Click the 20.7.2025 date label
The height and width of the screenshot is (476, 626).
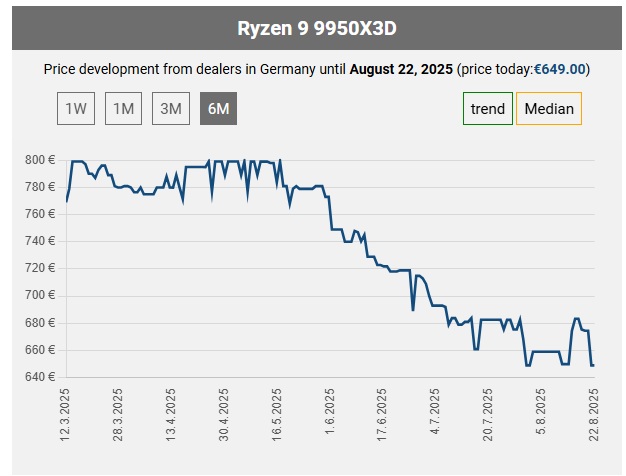pyautogui.click(x=488, y=415)
